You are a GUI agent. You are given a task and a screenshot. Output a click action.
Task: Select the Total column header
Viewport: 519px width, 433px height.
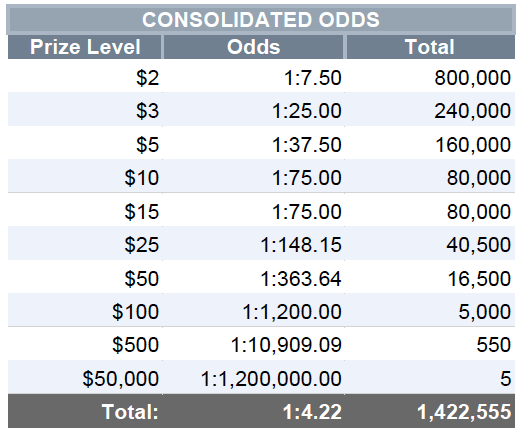[x=430, y=47]
